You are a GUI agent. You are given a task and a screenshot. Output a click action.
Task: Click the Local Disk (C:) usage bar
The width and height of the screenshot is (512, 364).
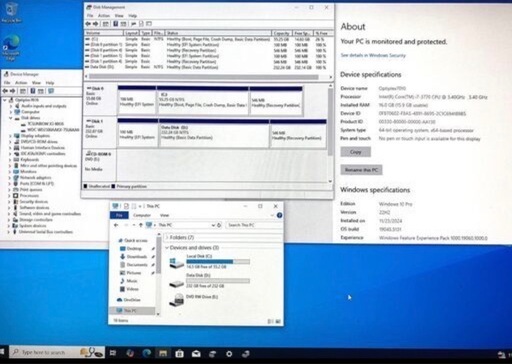click(218, 262)
